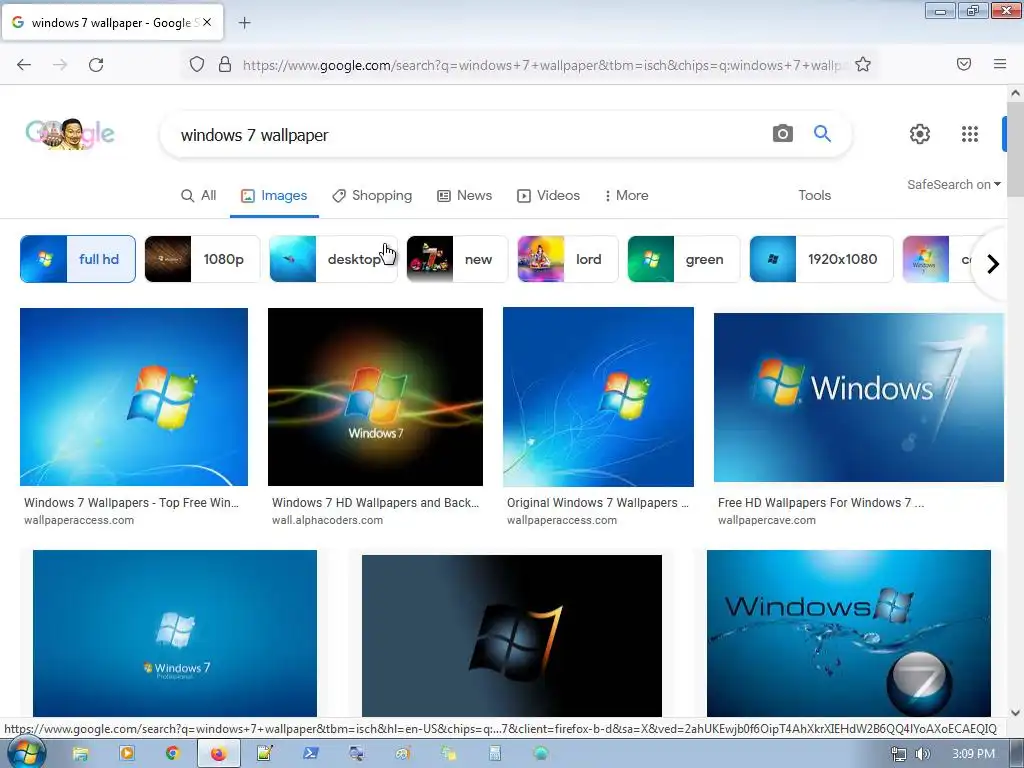Reload the page with the refresh icon
Image resolution: width=1024 pixels, height=768 pixels.
click(x=96, y=65)
